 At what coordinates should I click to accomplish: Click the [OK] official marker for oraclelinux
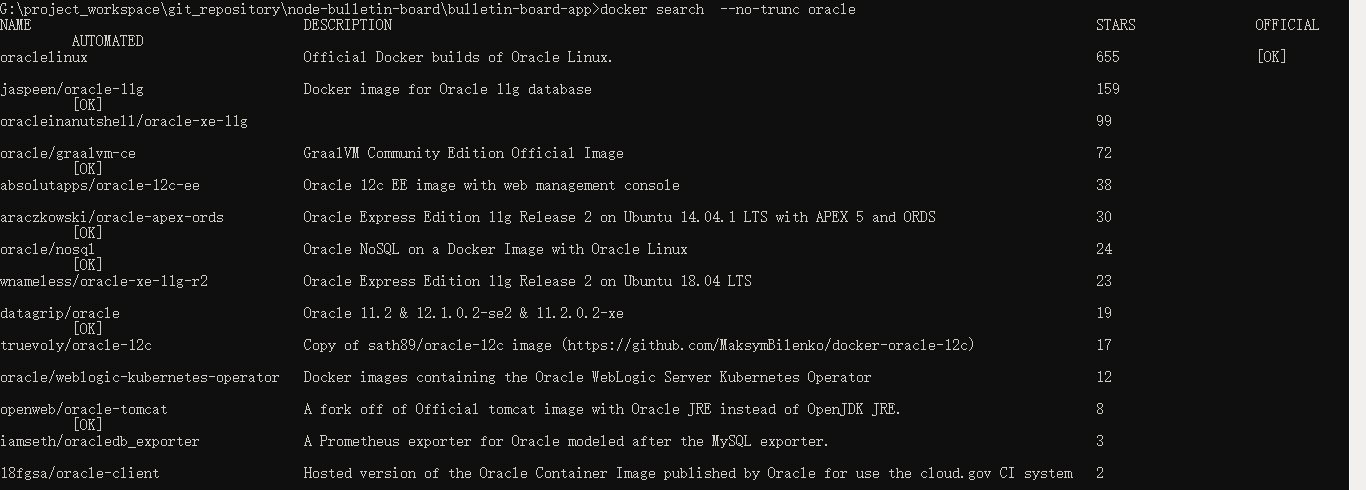click(1271, 57)
